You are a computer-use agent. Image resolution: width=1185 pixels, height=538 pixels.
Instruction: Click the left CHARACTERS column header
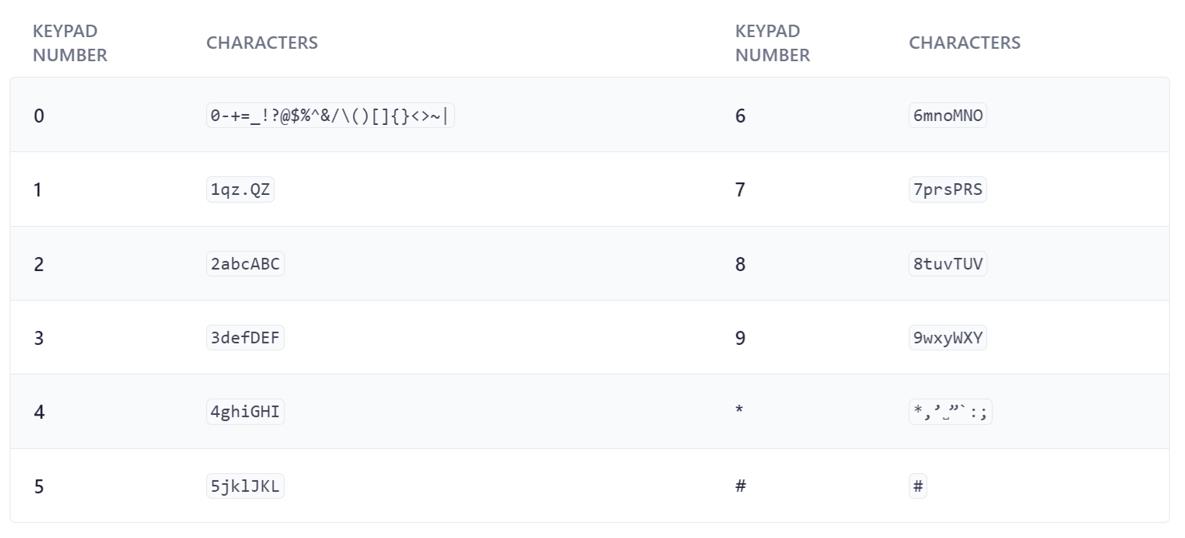261,43
